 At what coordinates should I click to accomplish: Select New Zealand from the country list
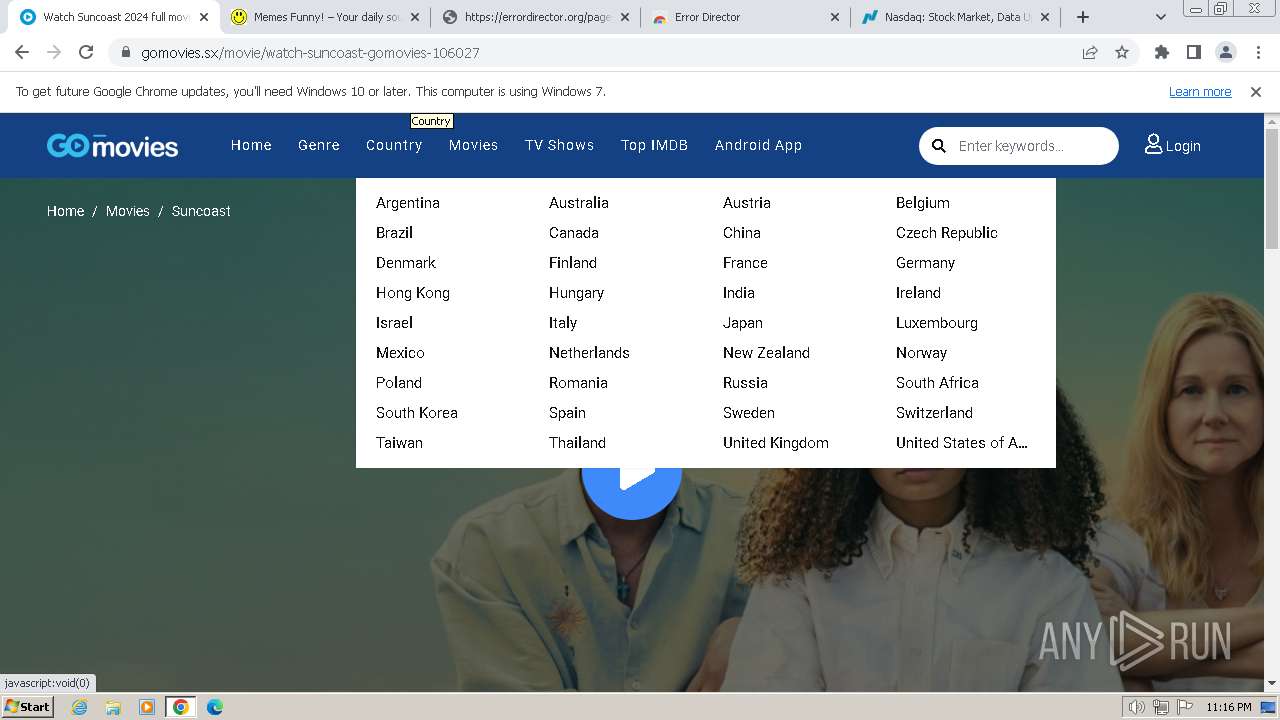point(767,353)
